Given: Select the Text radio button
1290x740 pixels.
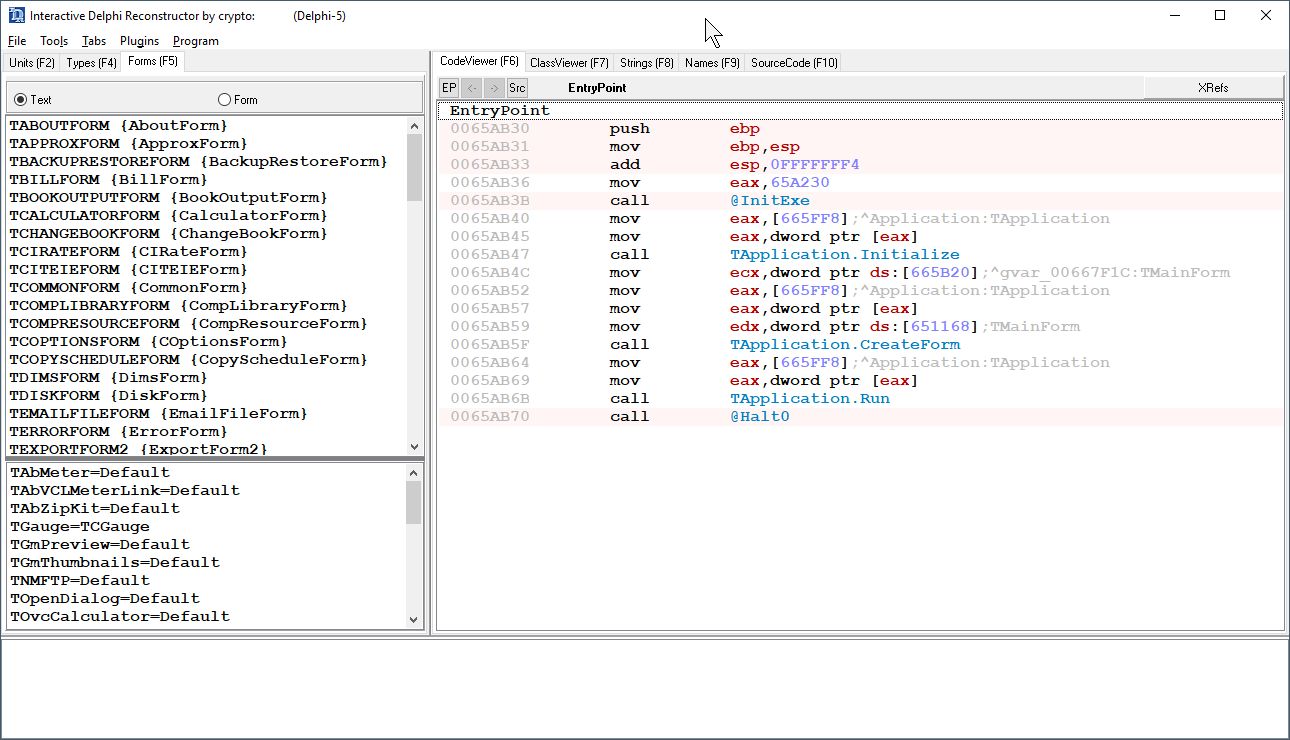Looking at the screenshot, I should click(x=20, y=99).
